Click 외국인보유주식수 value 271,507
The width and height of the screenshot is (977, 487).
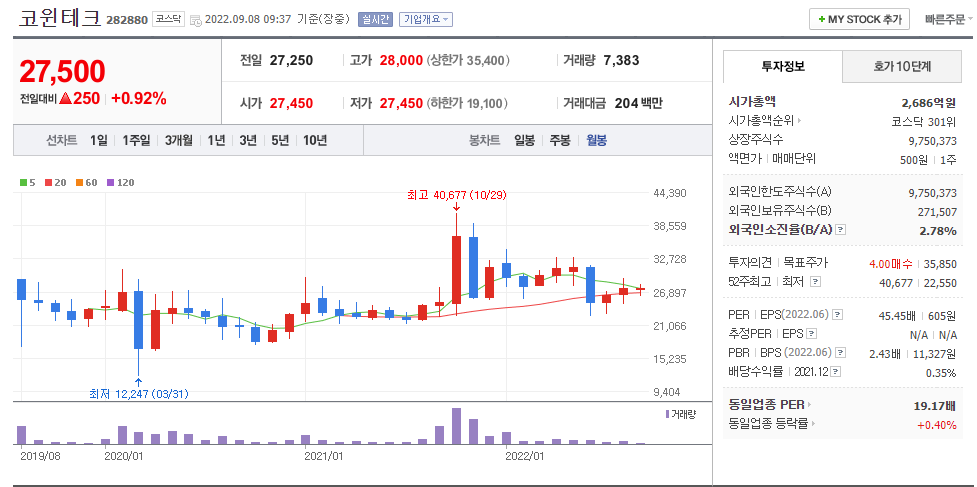point(937,212)
